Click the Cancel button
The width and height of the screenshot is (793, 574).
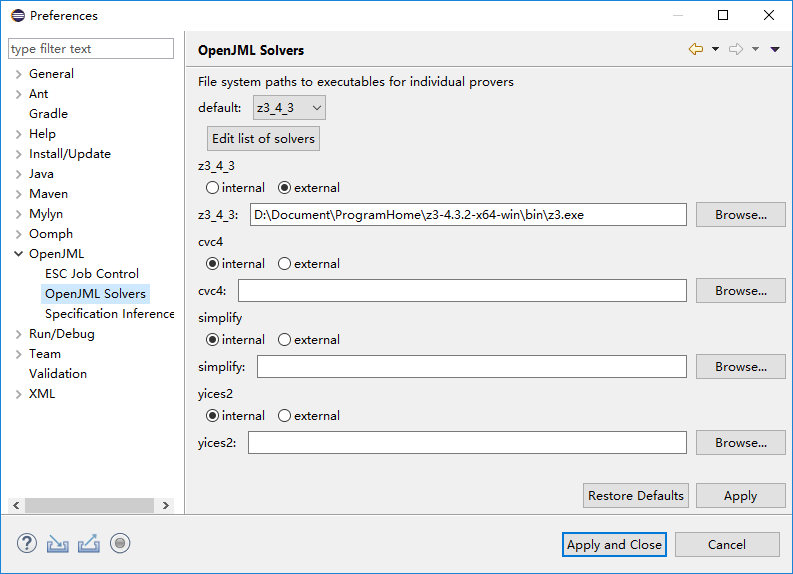pos(727,545)
